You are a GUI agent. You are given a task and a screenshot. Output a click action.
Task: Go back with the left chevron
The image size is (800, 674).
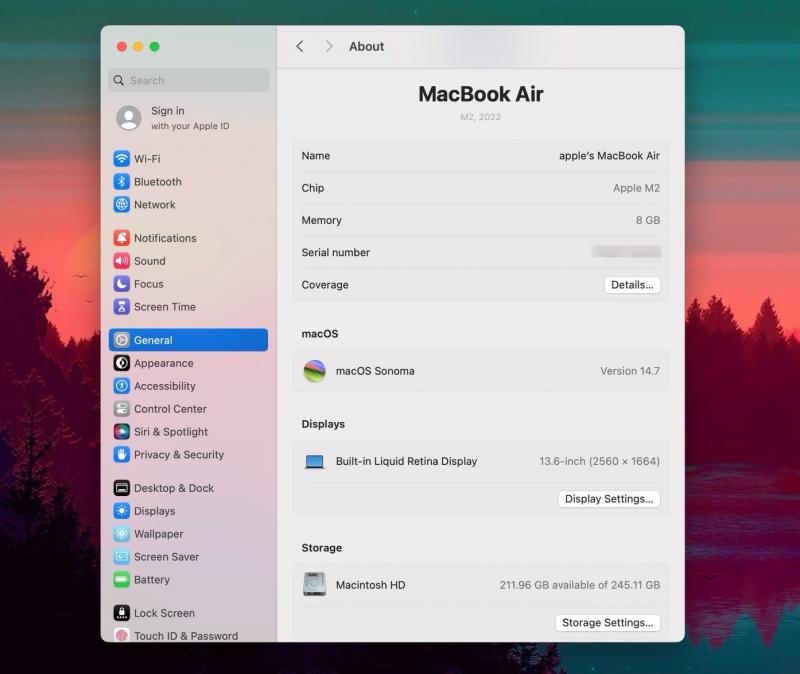[300, 46]
